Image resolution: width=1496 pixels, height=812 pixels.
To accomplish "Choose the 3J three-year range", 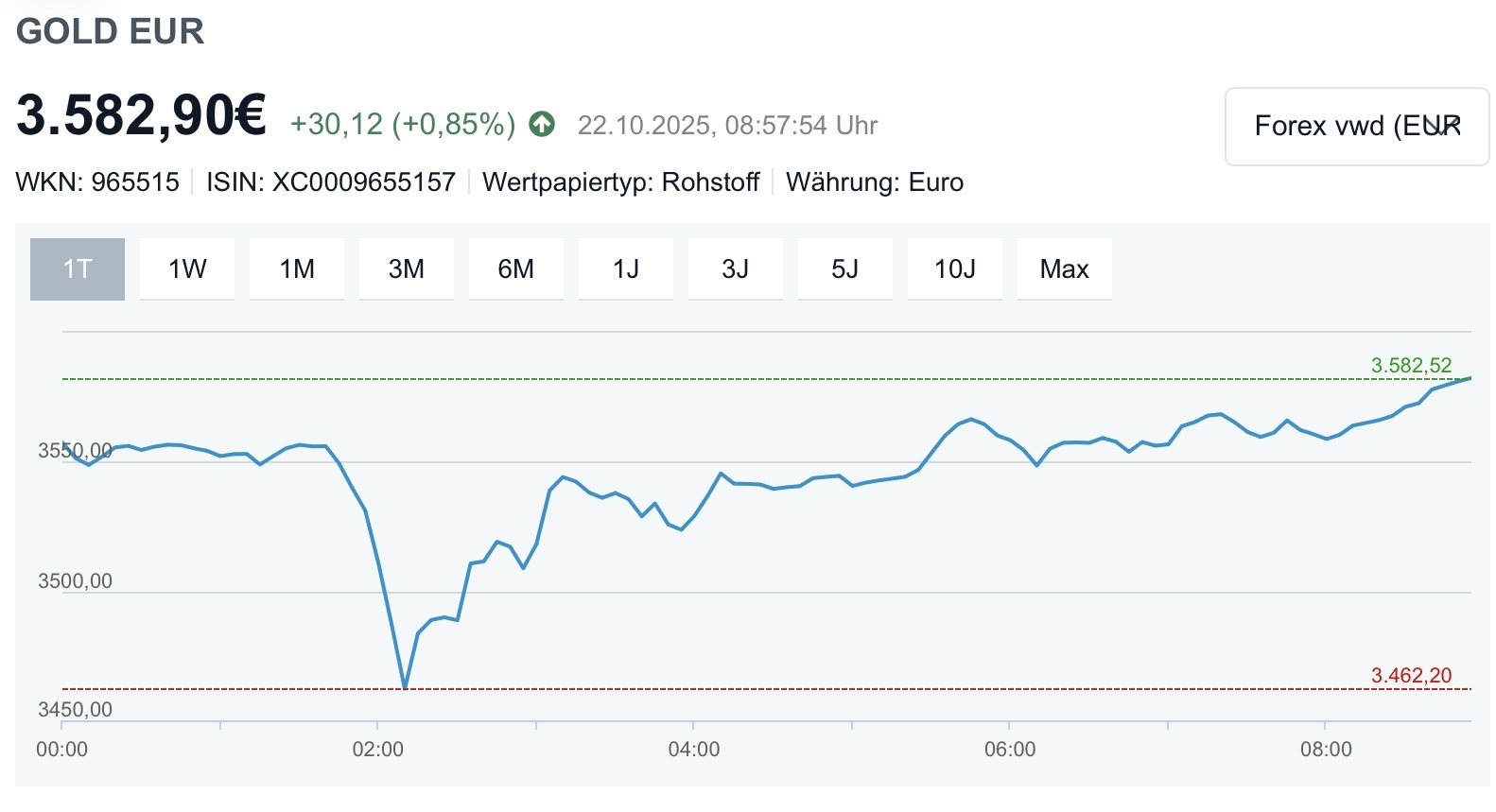I will [736, 269].
